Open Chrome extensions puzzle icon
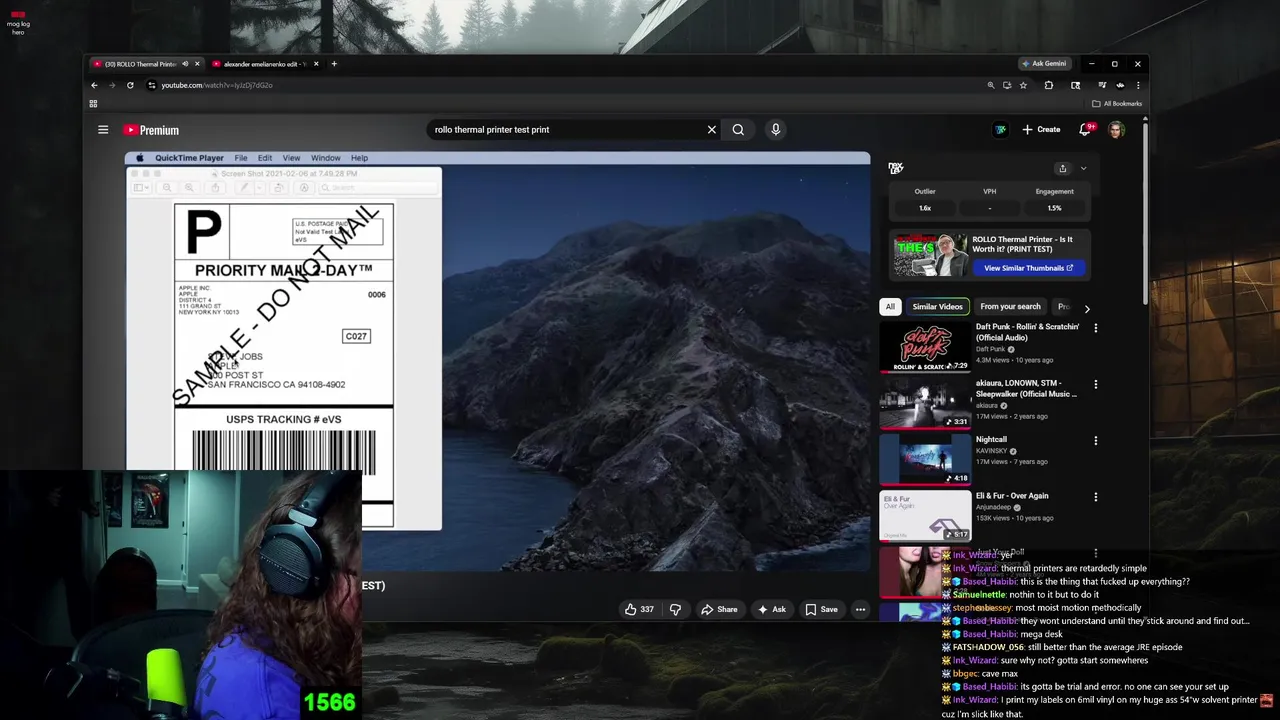The width and height of the screenshot is (1280, 720). (1049, 85)
